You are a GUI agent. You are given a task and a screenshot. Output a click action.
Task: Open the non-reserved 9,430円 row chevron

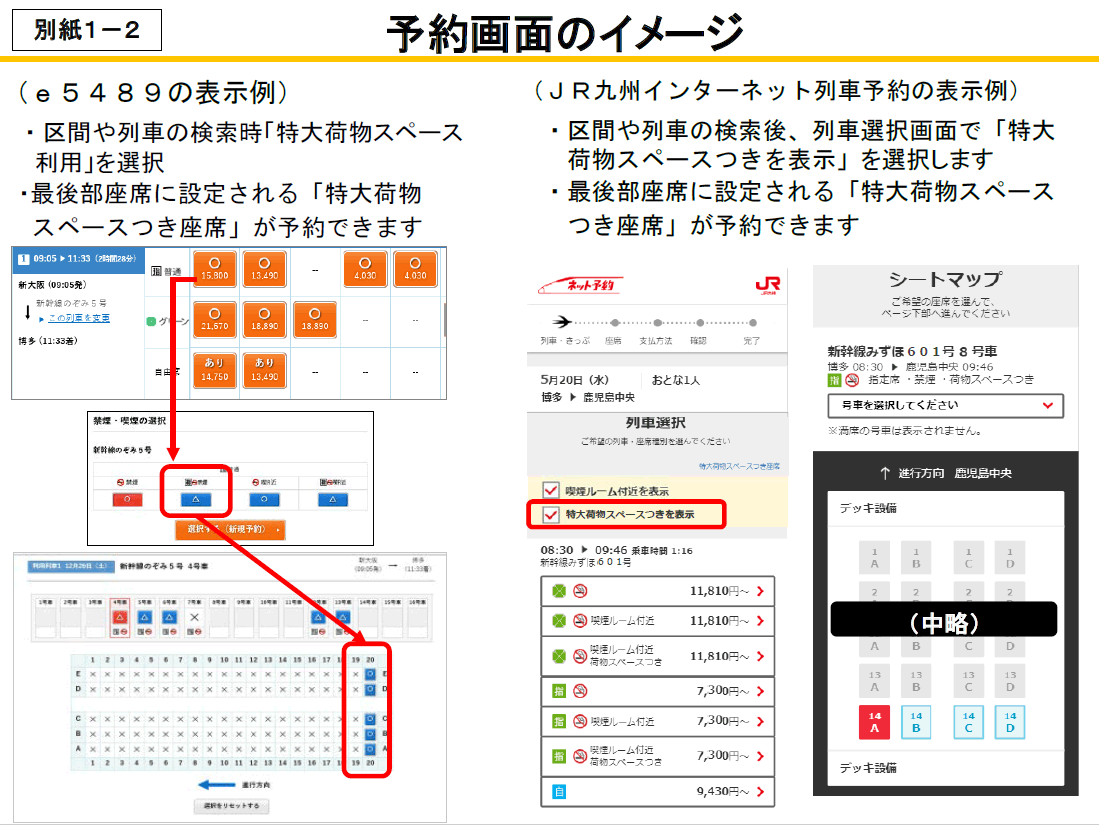(x=760, y=792)
